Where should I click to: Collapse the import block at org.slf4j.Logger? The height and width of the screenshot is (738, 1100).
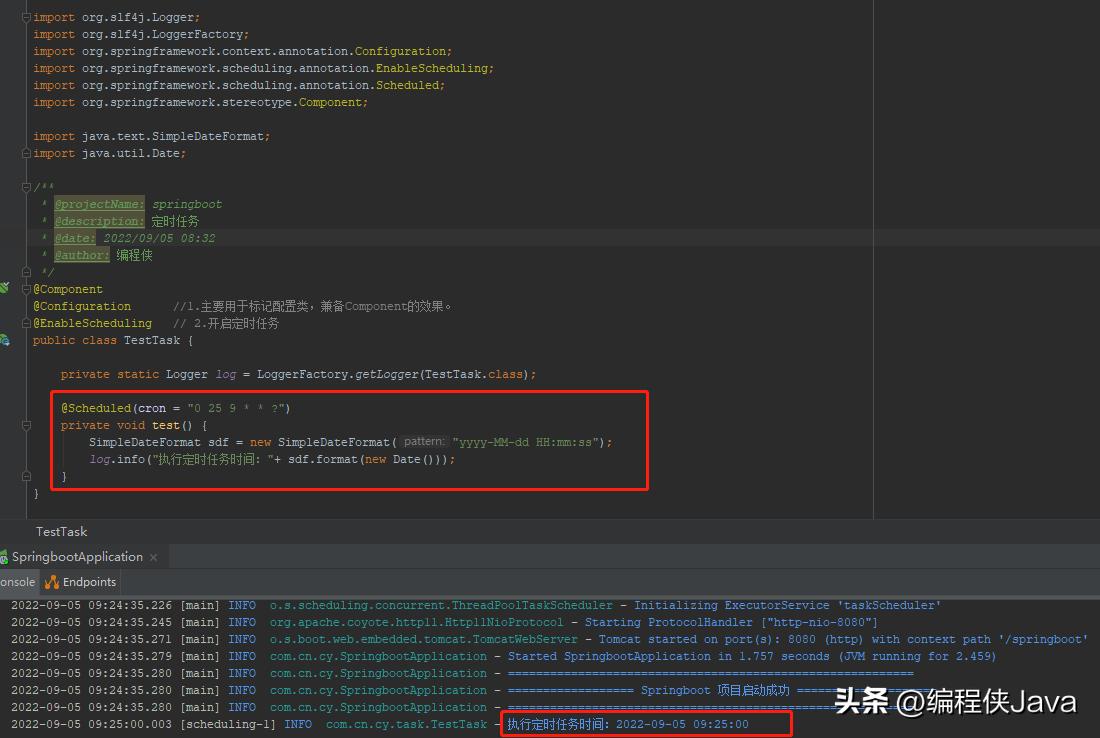click(27, 17)
